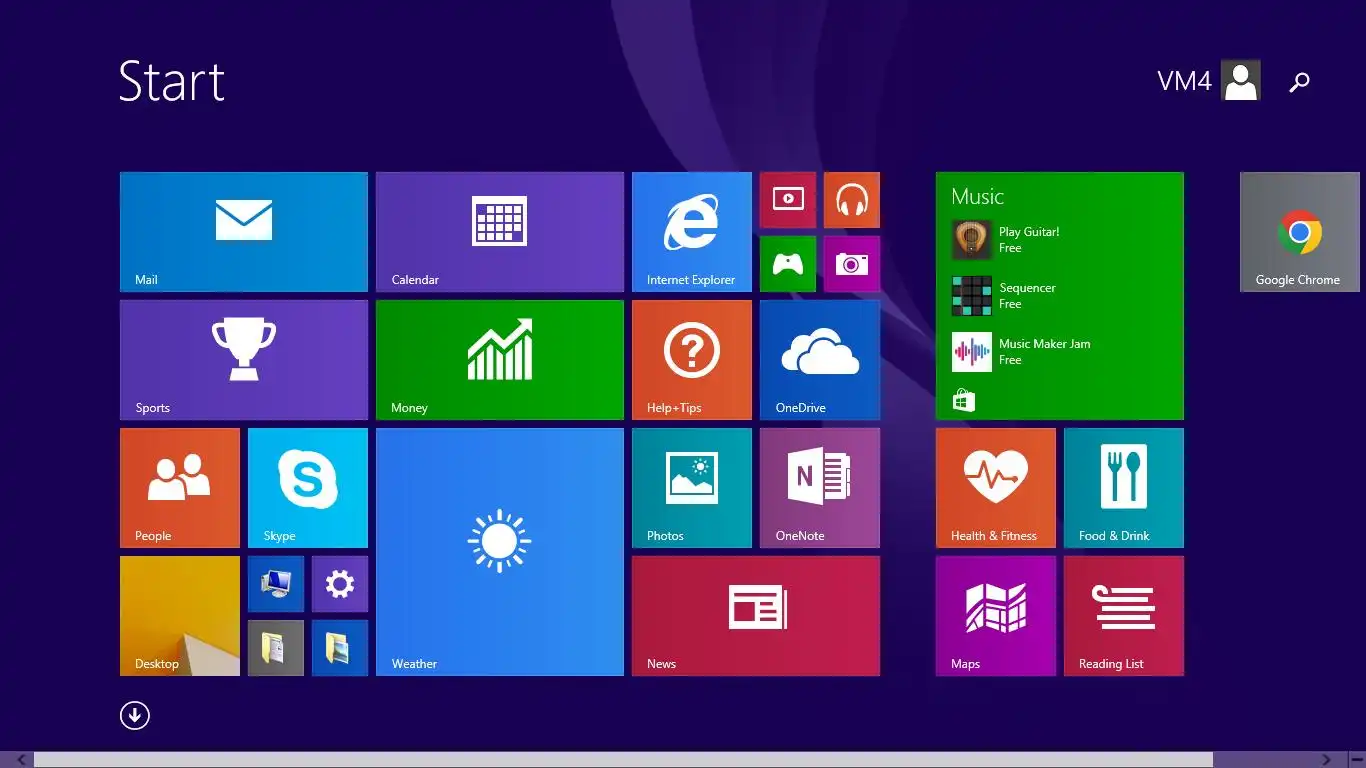Open the OneNote tile
This screenshot has width=1366, height=768.
point(820,488)
